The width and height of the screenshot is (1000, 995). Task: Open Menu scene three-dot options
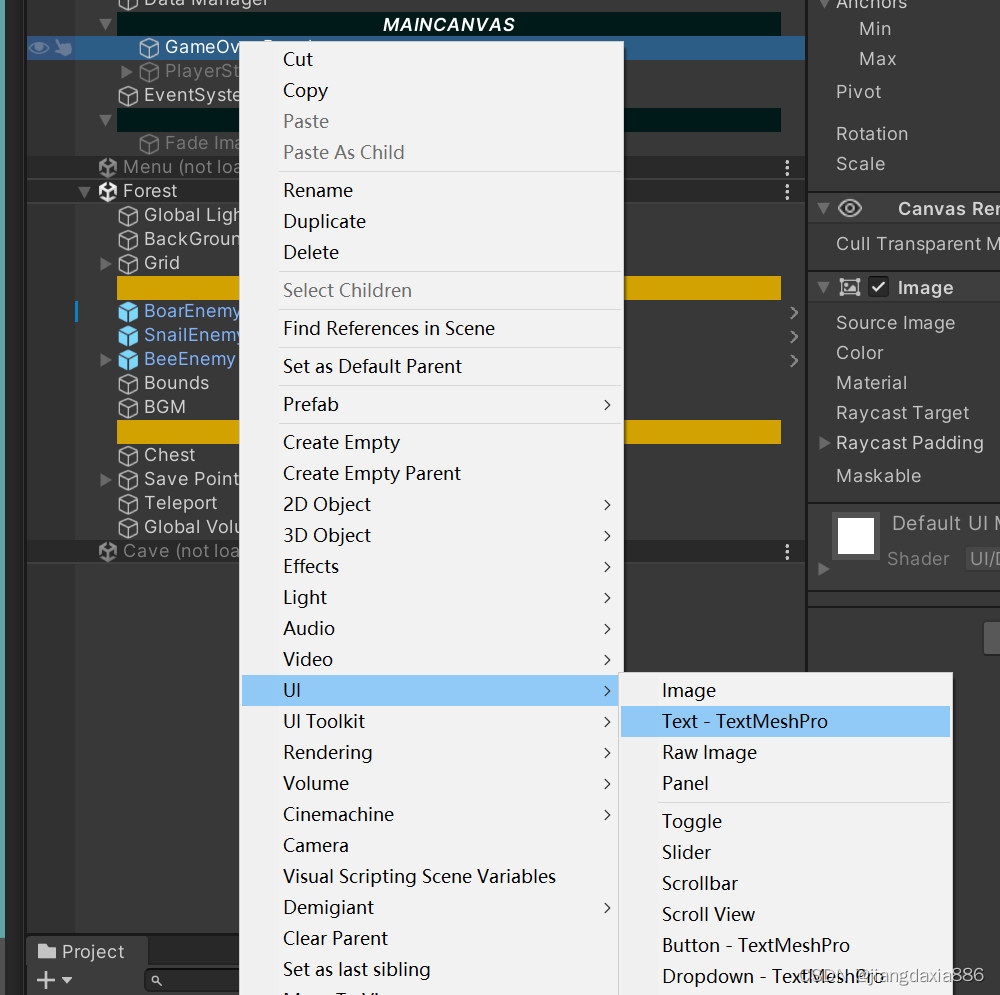(x=787, y=168)
